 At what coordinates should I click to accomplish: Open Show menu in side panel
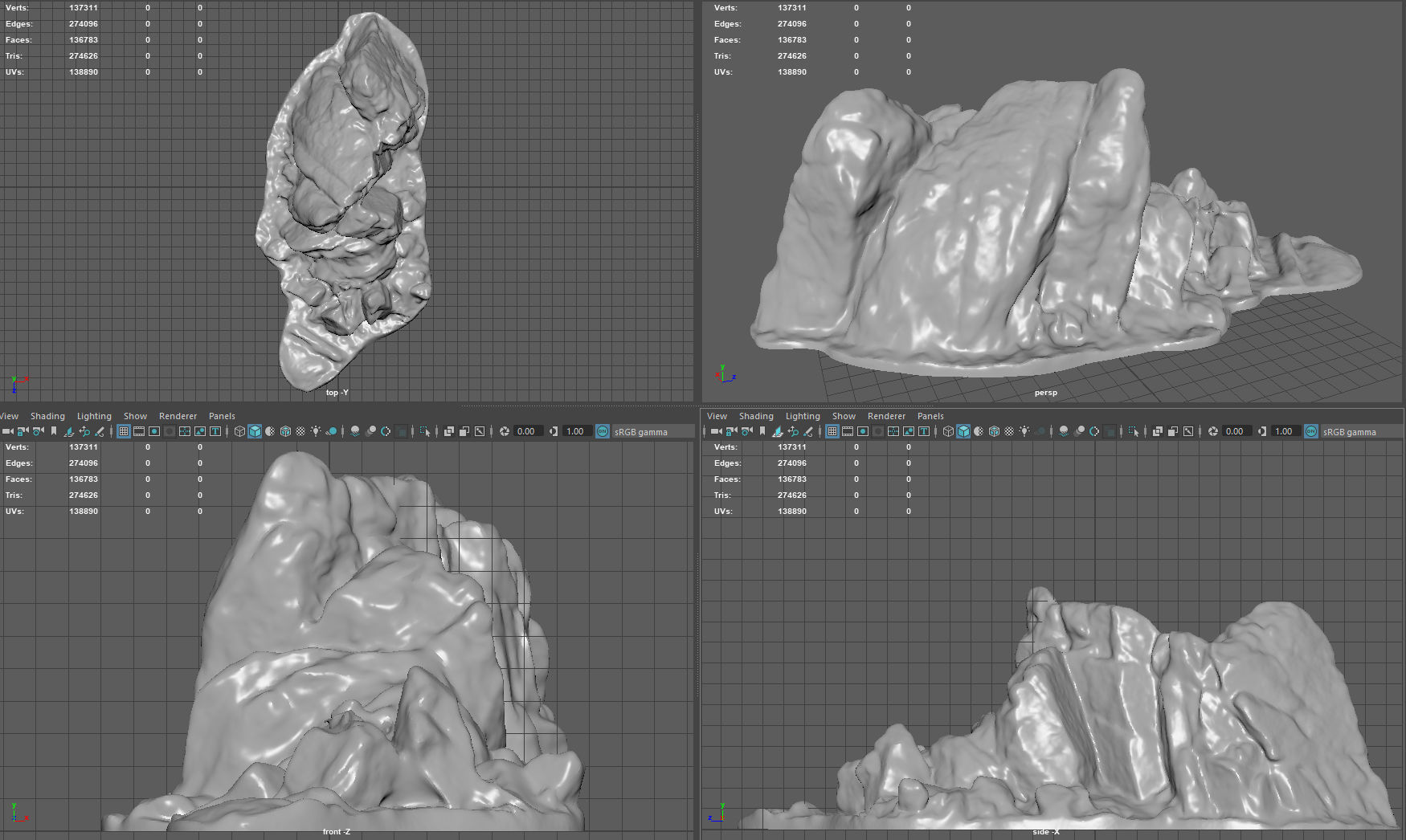pos(844,416)
